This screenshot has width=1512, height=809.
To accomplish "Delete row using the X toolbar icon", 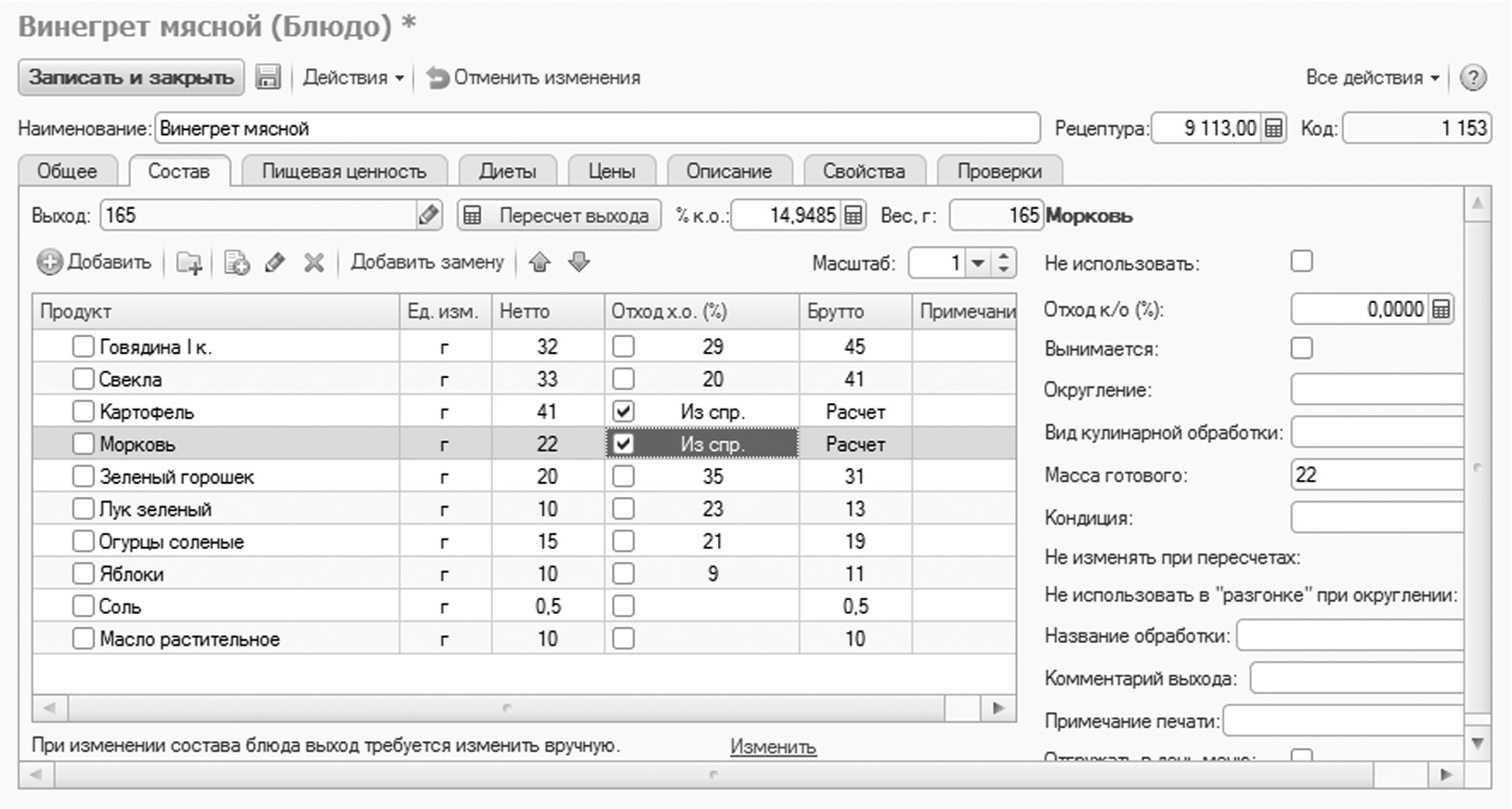I will click(314, 263).
